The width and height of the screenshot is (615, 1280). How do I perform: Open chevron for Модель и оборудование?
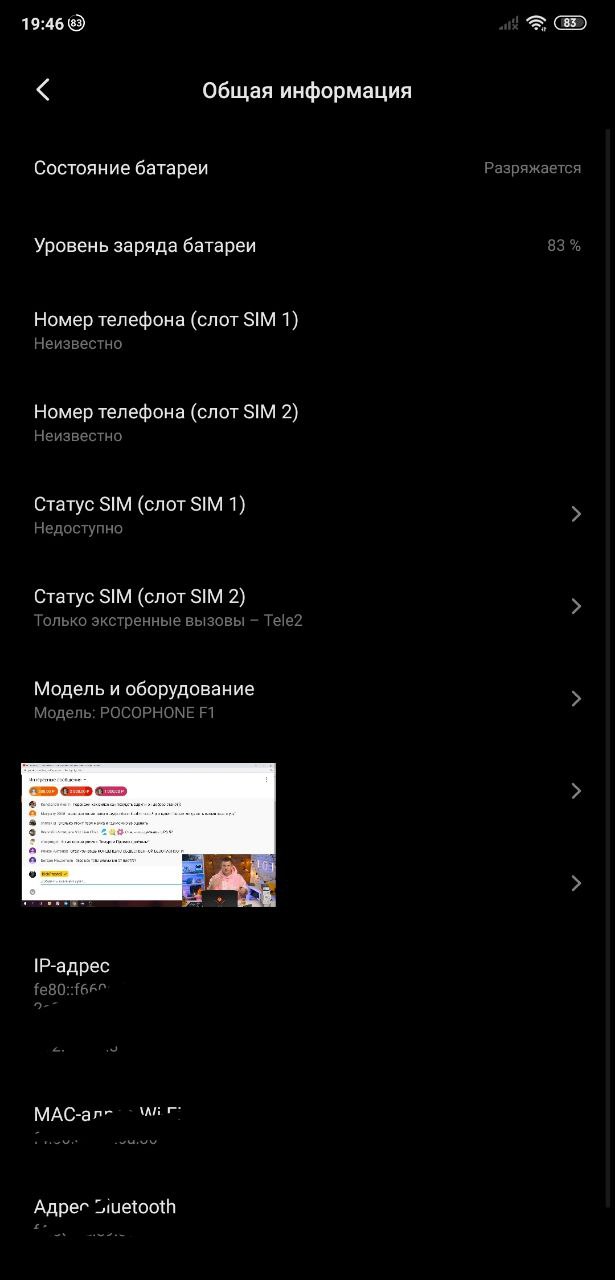pyautogui.click(x=576, y=699)
